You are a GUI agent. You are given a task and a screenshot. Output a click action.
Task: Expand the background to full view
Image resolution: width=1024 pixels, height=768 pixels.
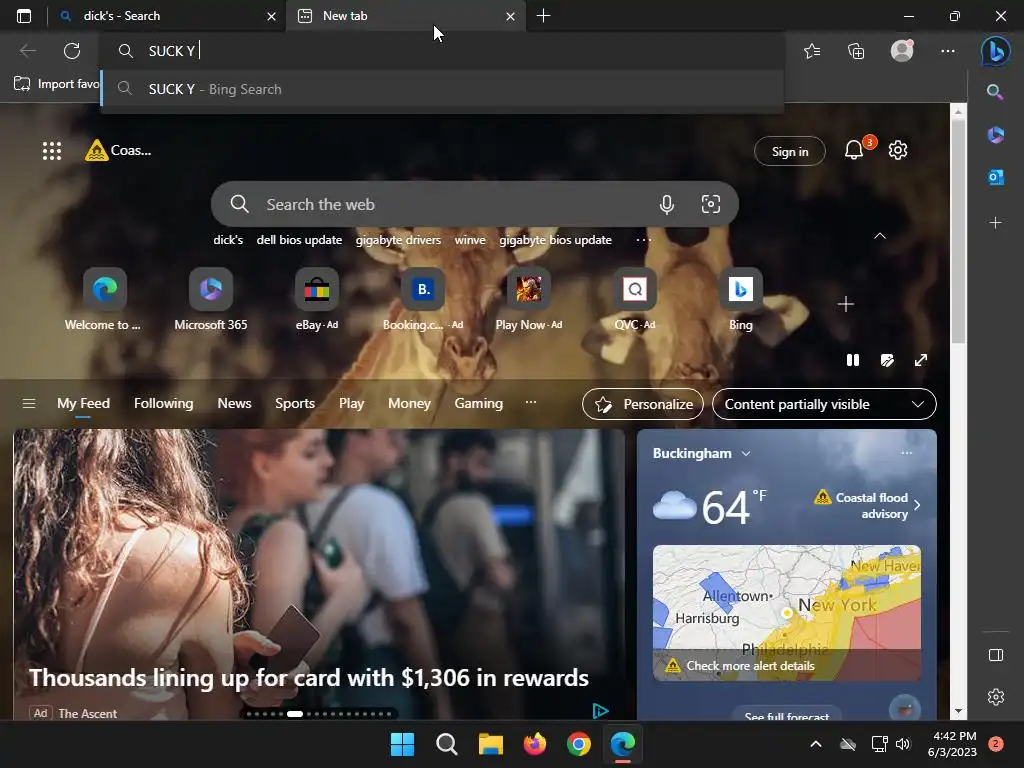pyautogui.click(x=921, y=360)
